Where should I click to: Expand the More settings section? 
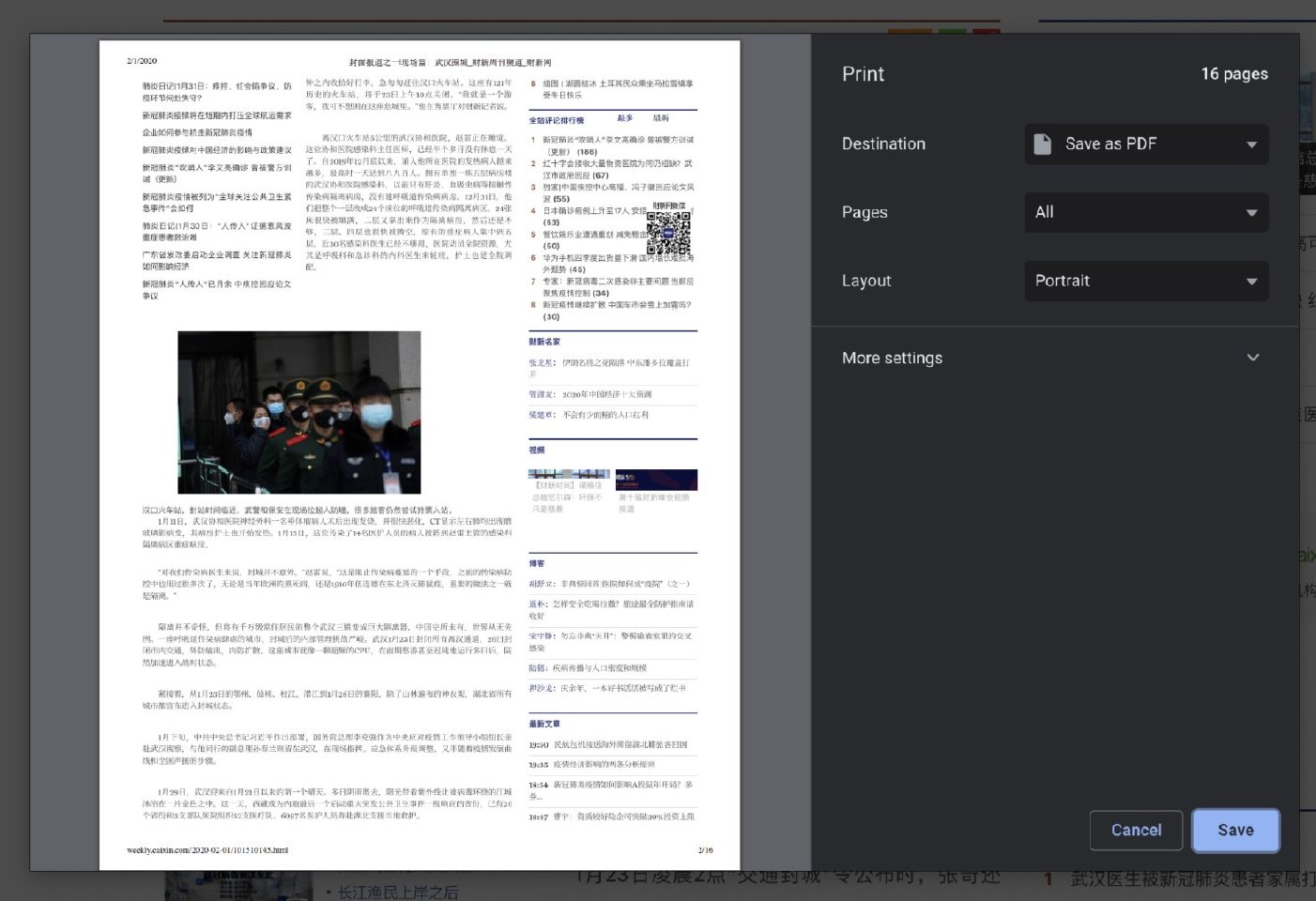892,358
